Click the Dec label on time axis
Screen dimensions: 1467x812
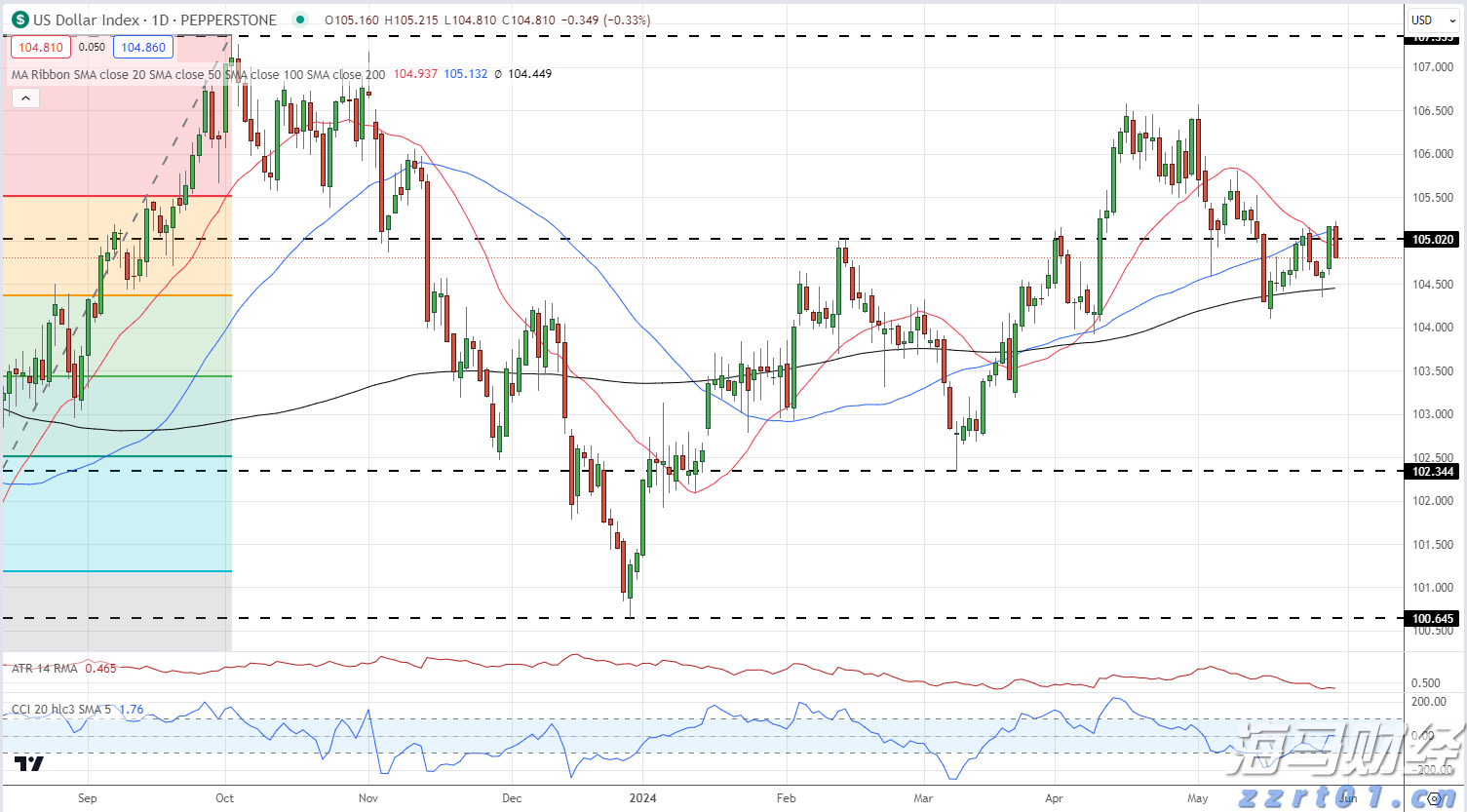(x=512, y=798)
